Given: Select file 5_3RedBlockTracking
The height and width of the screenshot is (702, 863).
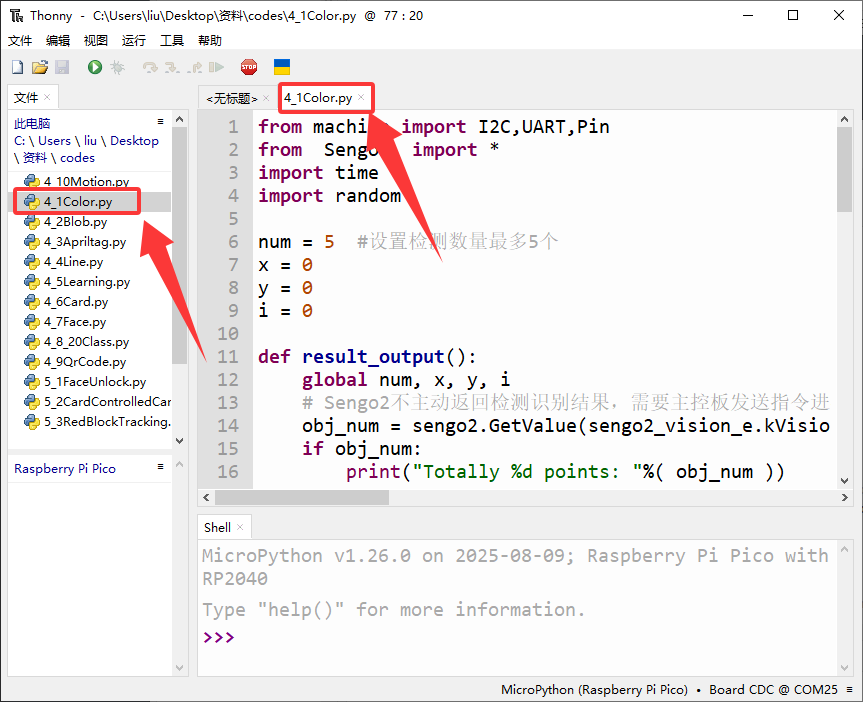Looking at the screenshot, I should point(107,422).
